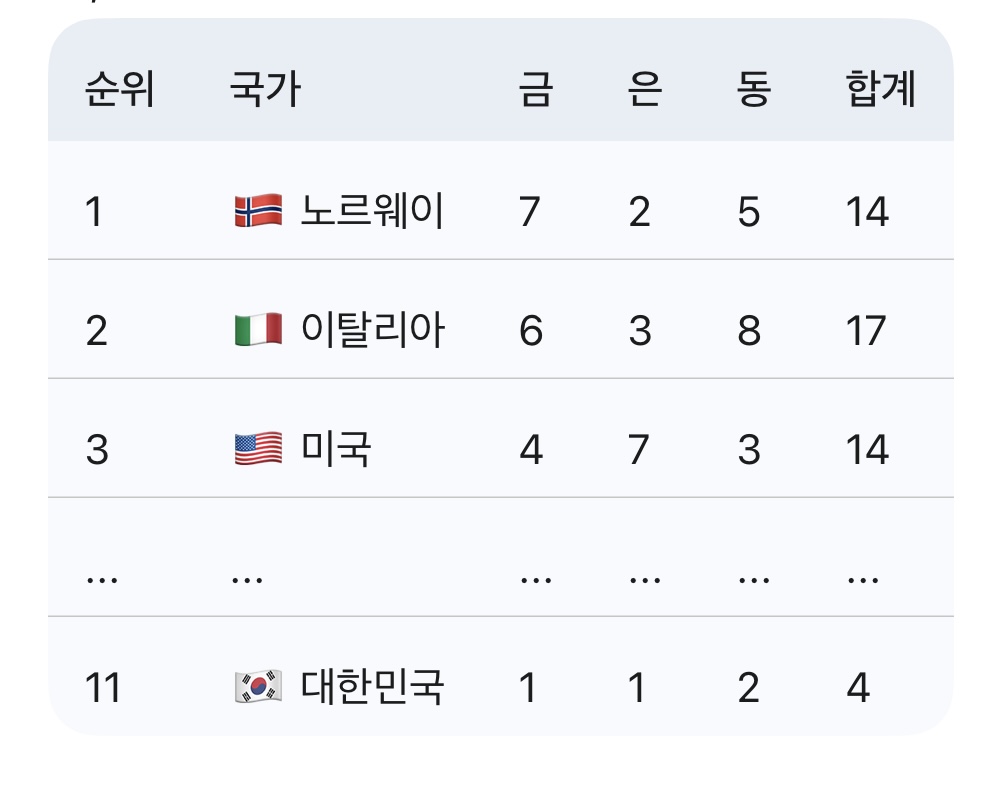
Task: Select the 노르웨이 country name
Action: tap(373, 211)
